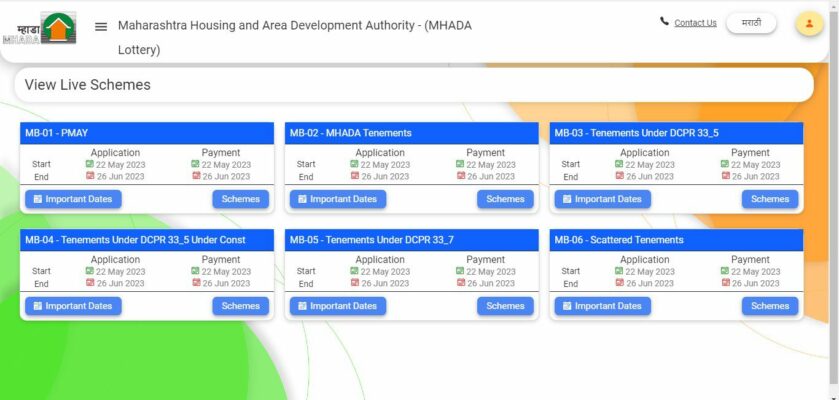The width and height of the screenshot is (839, 400).
Task: Click green calendar icon for MB-04 application start
Action: coord(89,271)
